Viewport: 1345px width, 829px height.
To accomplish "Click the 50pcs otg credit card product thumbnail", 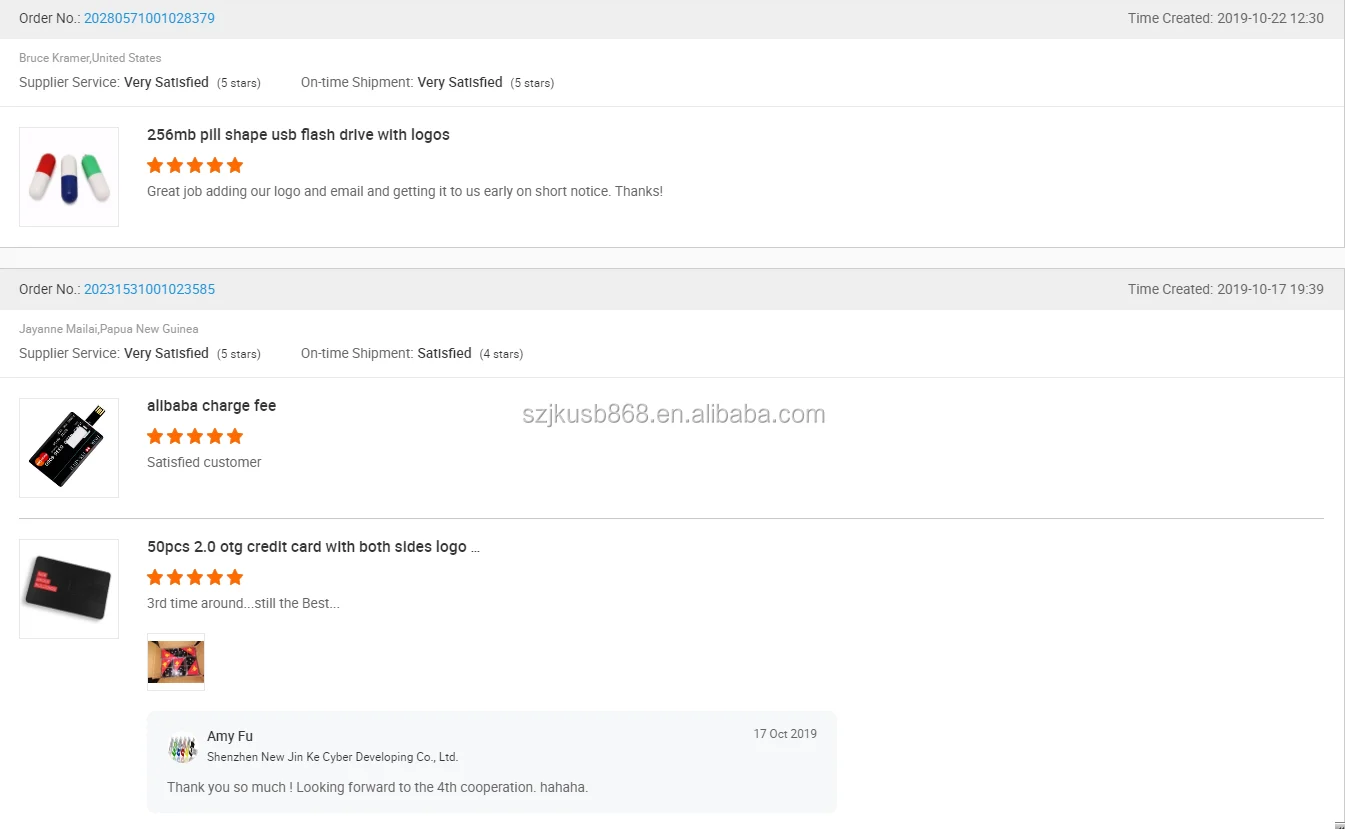I will tap(69, 589).
